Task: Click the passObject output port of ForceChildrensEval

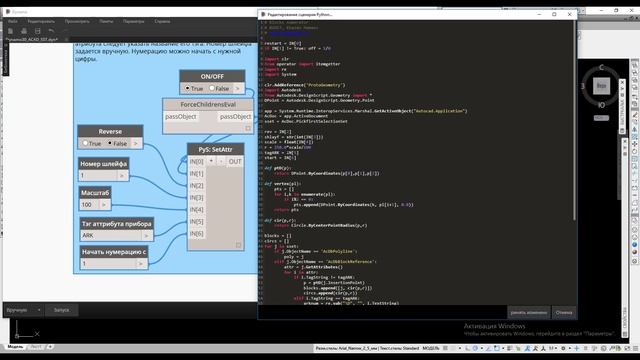Action: pos(236,117)
